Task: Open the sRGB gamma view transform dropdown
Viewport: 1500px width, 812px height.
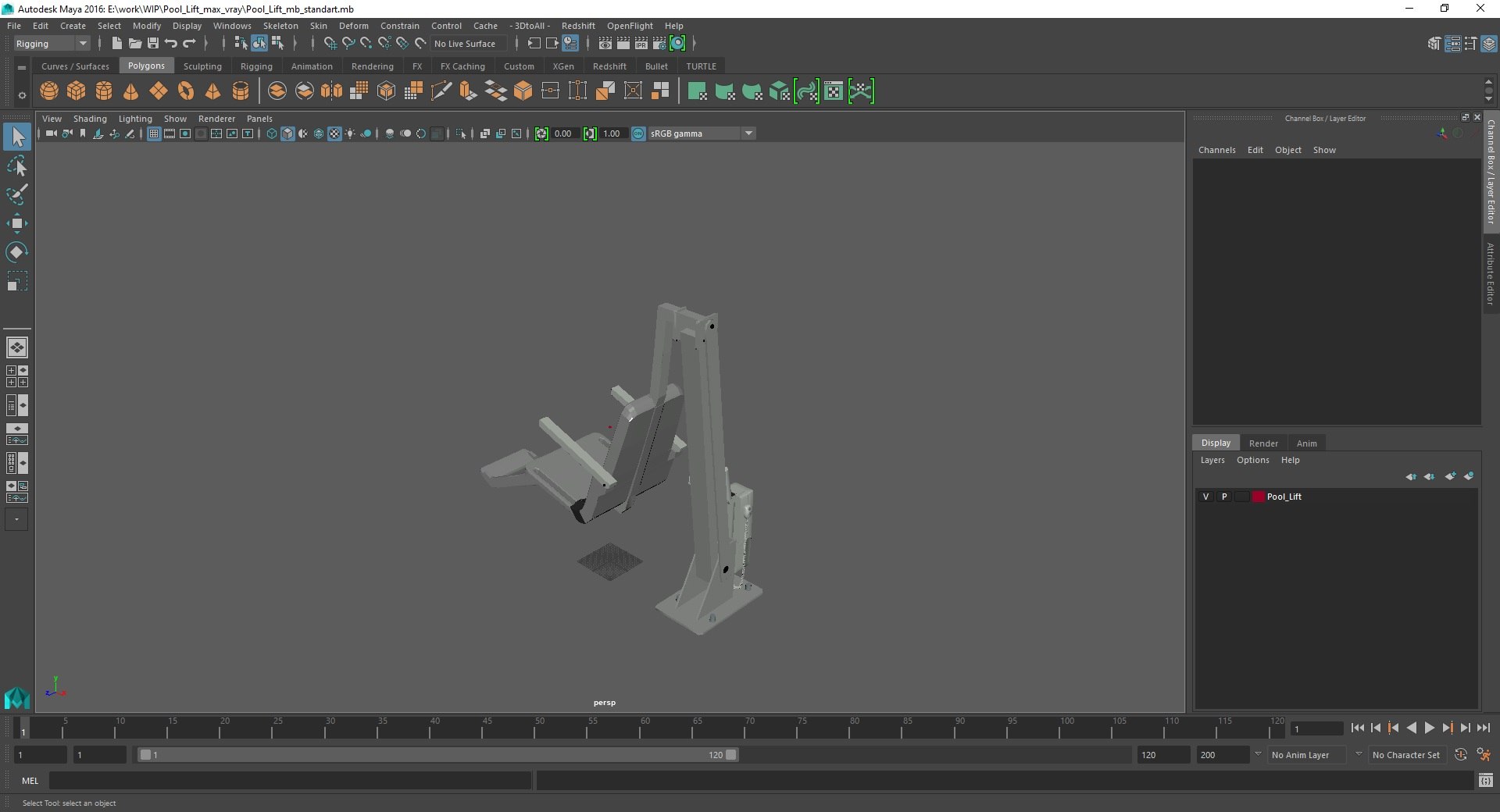Action: 702,134
